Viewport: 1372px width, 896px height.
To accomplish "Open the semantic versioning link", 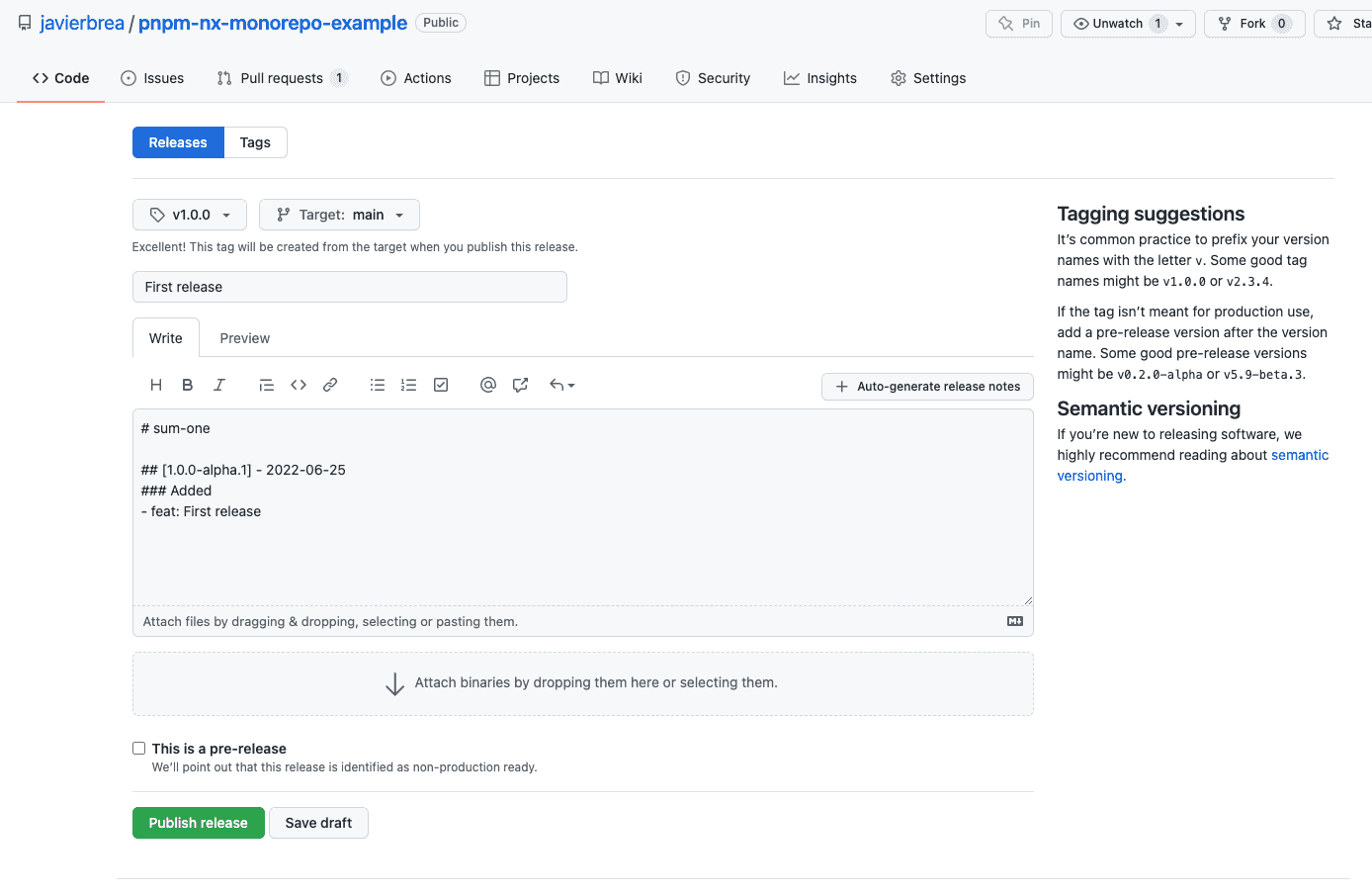I will tap(1300, 455).
